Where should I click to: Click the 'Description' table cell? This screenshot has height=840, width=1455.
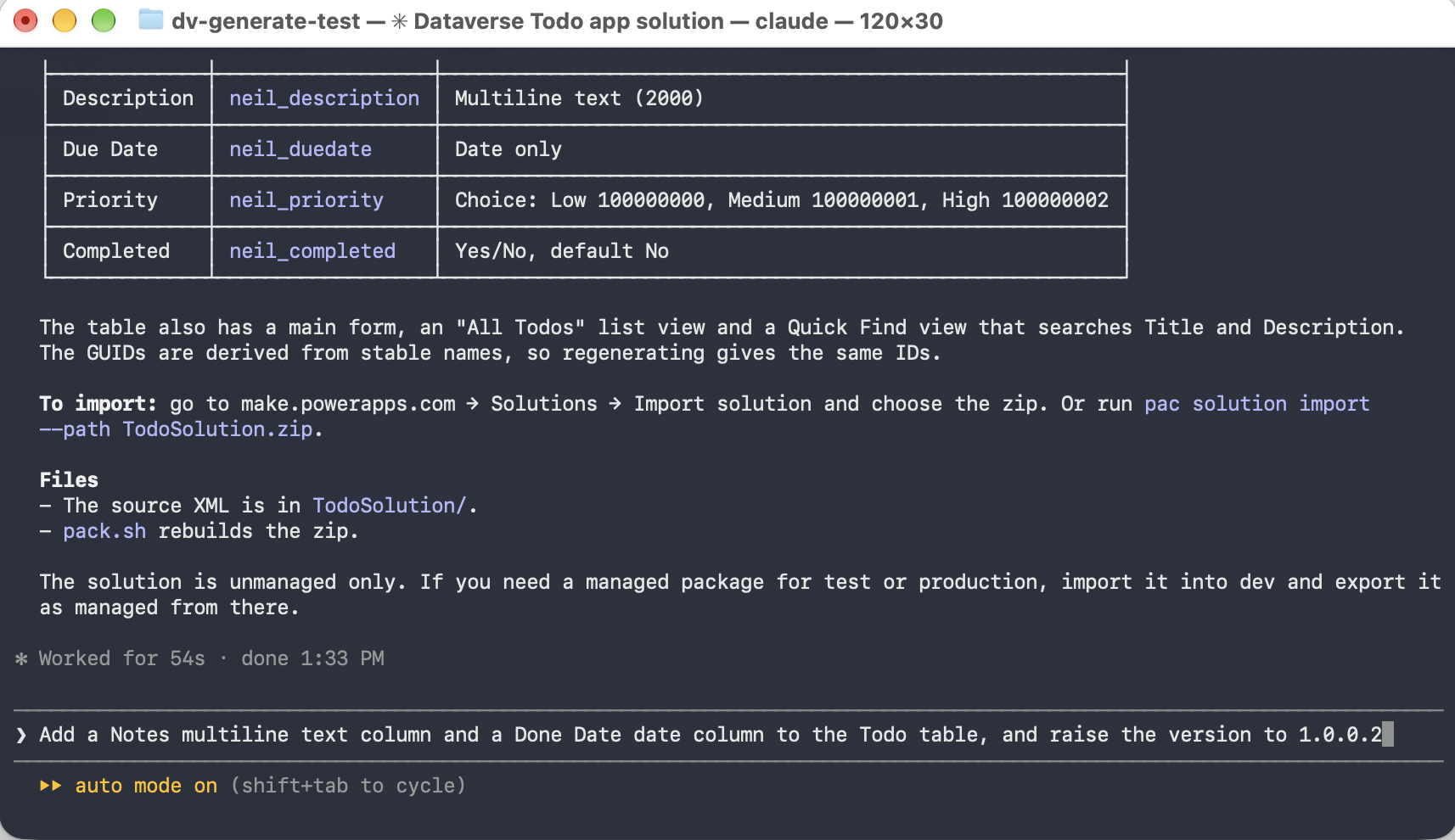pos(128,98)
